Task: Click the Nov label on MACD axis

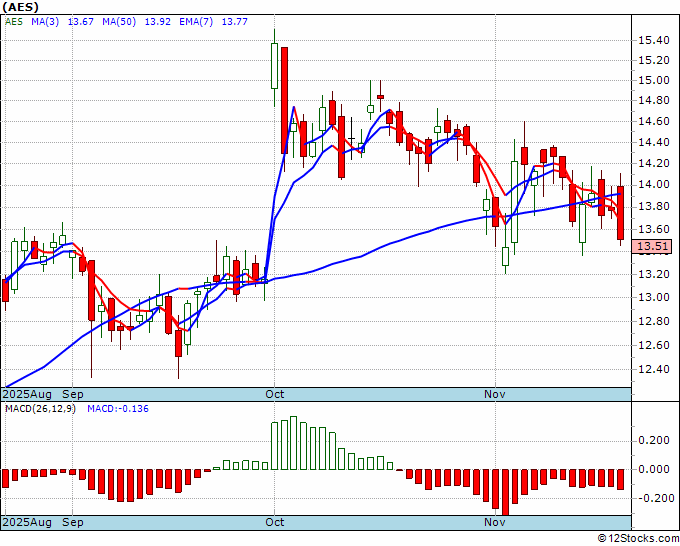Action: (x=495, y=522)
